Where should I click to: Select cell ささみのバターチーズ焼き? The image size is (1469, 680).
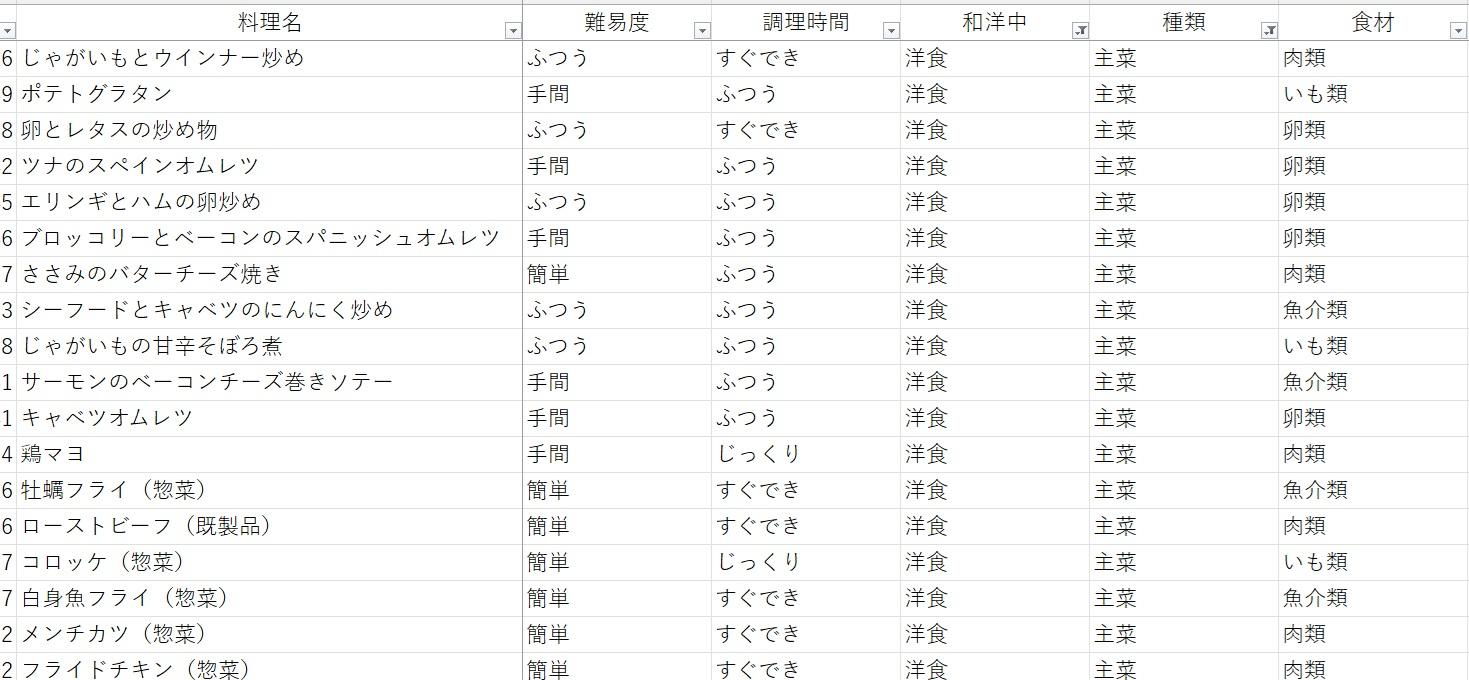point(270,274)
